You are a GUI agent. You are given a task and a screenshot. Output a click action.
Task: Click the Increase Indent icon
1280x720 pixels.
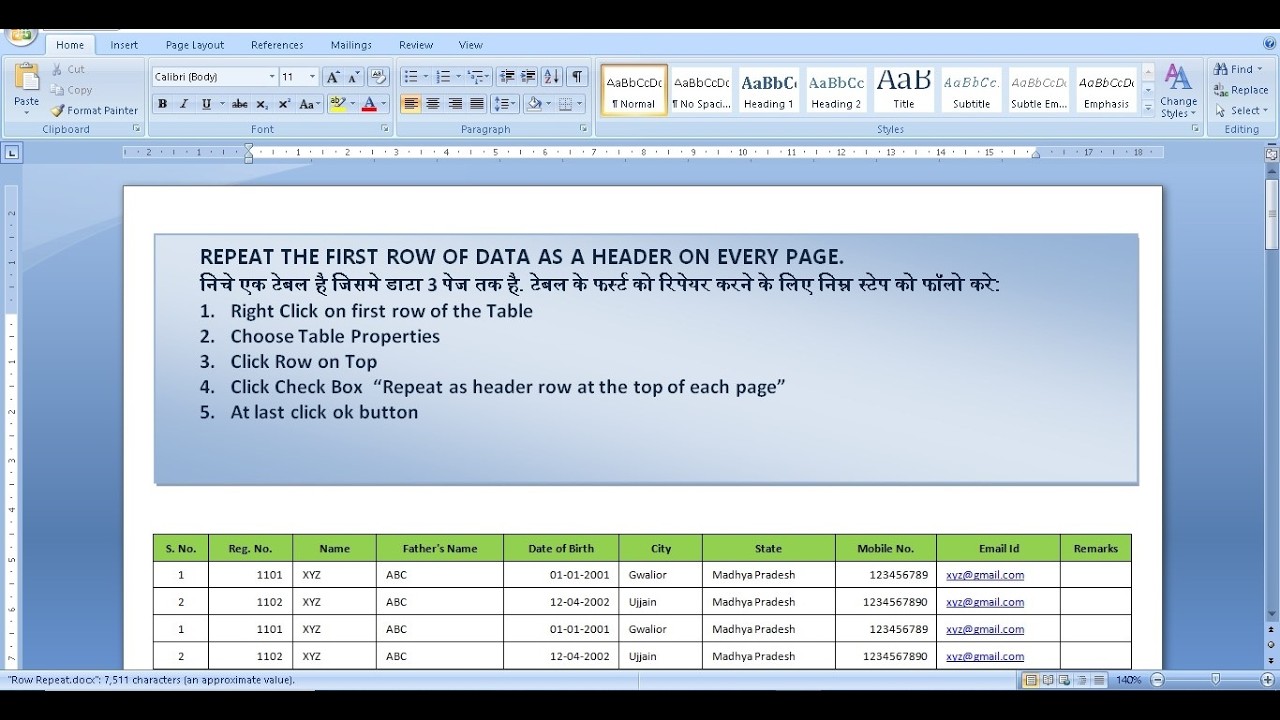[528, 77]
